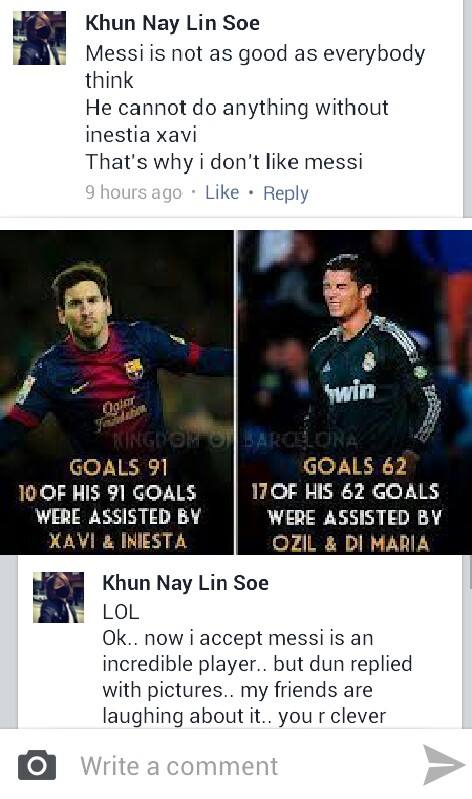This screenshot has height=799, width=472.
Task: Open the top Khun Nay Lin Soe profile name
Action: pyautogui.click(x=172, y=23)
